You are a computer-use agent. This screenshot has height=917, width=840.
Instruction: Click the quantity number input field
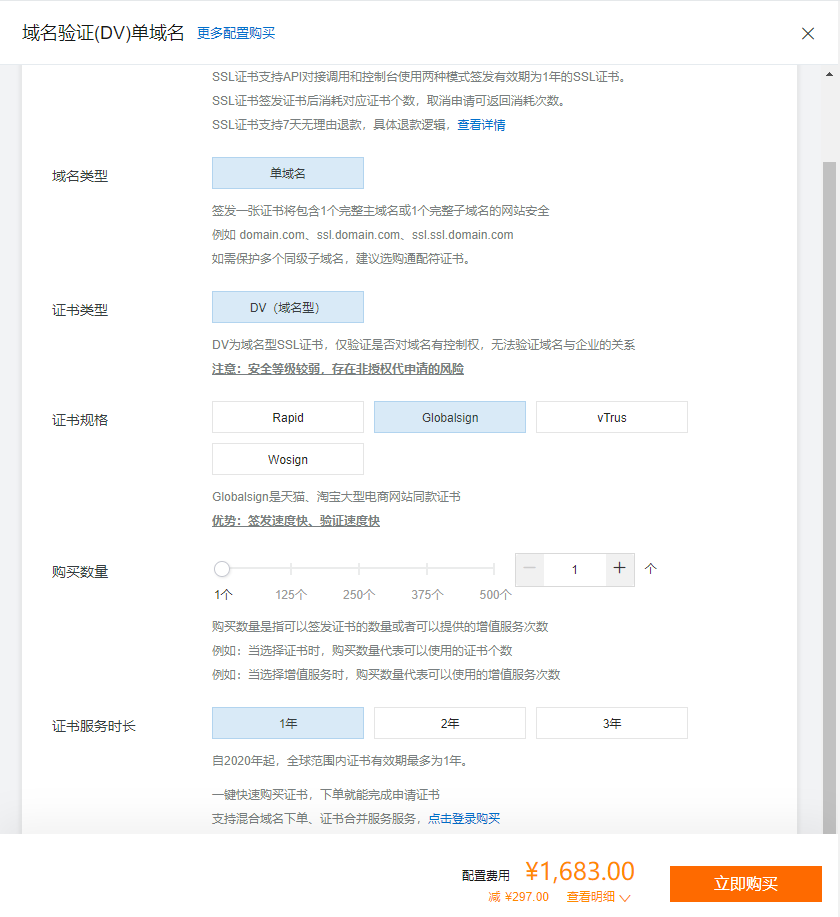coord(574,569)
